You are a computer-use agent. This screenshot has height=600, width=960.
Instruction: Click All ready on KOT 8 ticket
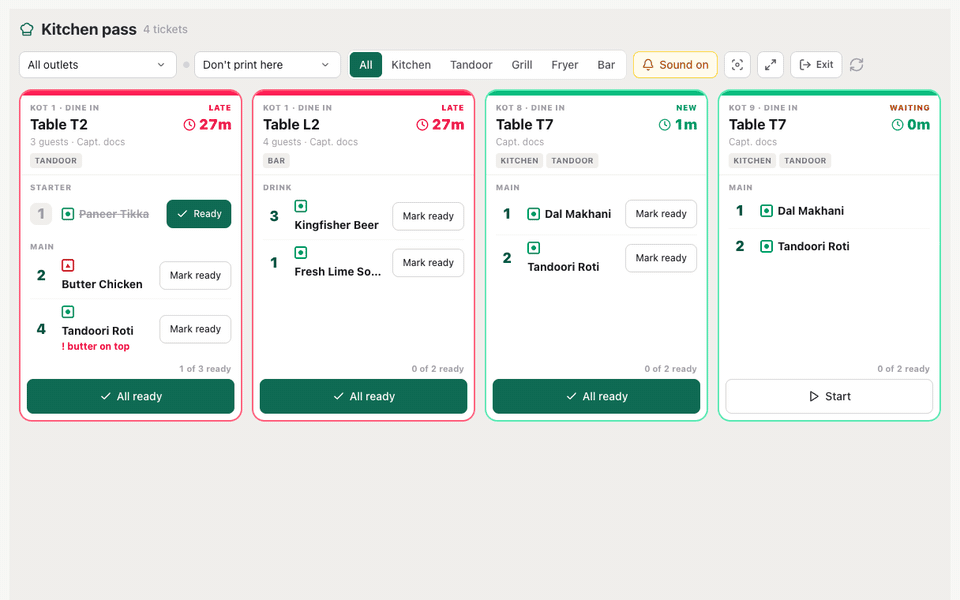click(596, 396)
